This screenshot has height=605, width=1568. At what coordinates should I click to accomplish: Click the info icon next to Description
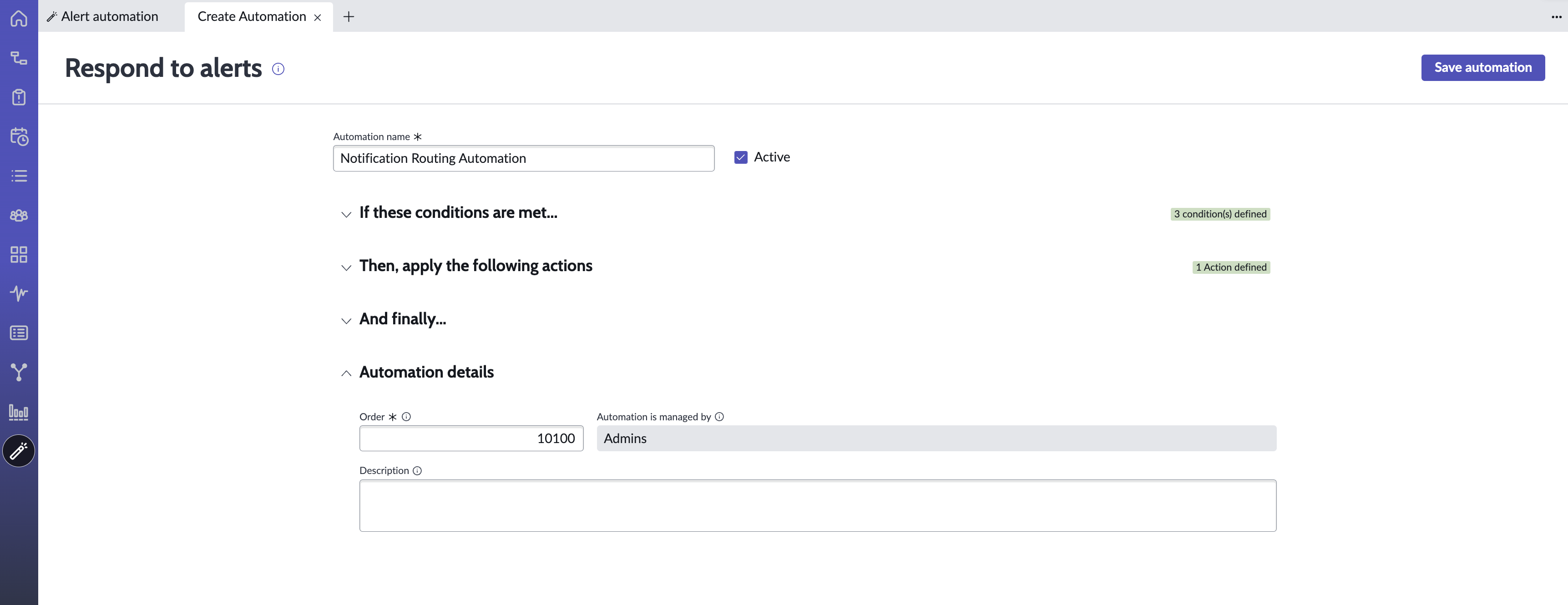click(417, 470)
